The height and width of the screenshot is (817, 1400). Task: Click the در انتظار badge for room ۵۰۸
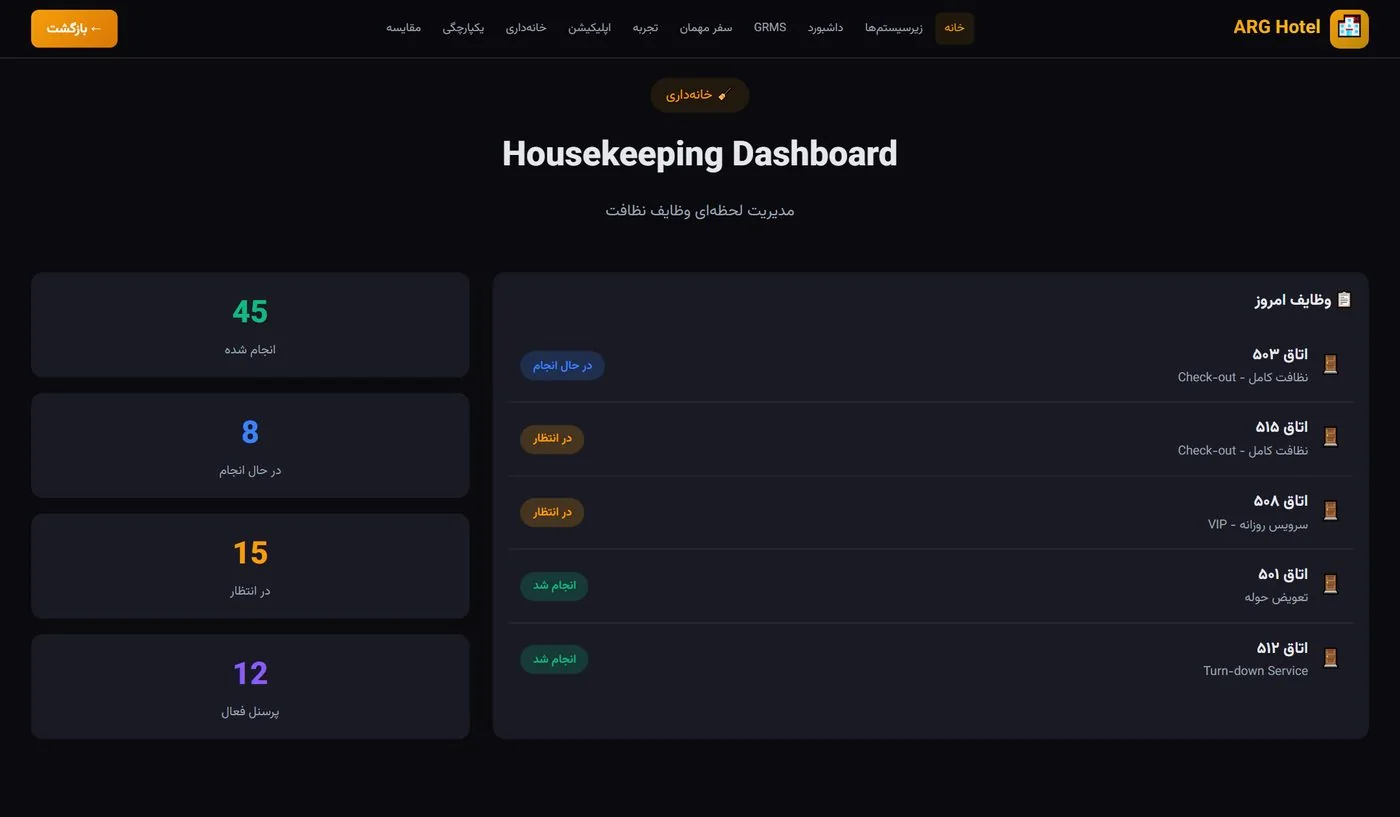552,512
